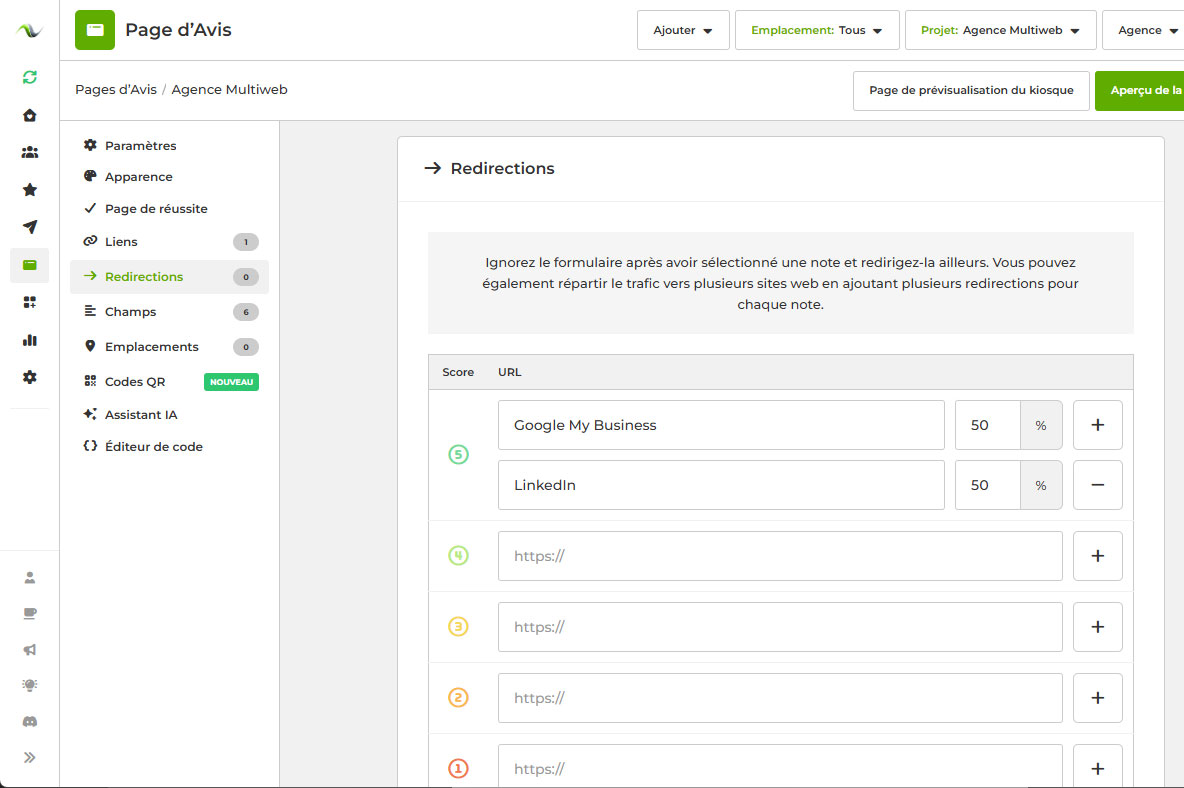The height and width of the screenshot is (788, 1184).
Task: Click the score 3 URL input field
Action: point(779,627)
